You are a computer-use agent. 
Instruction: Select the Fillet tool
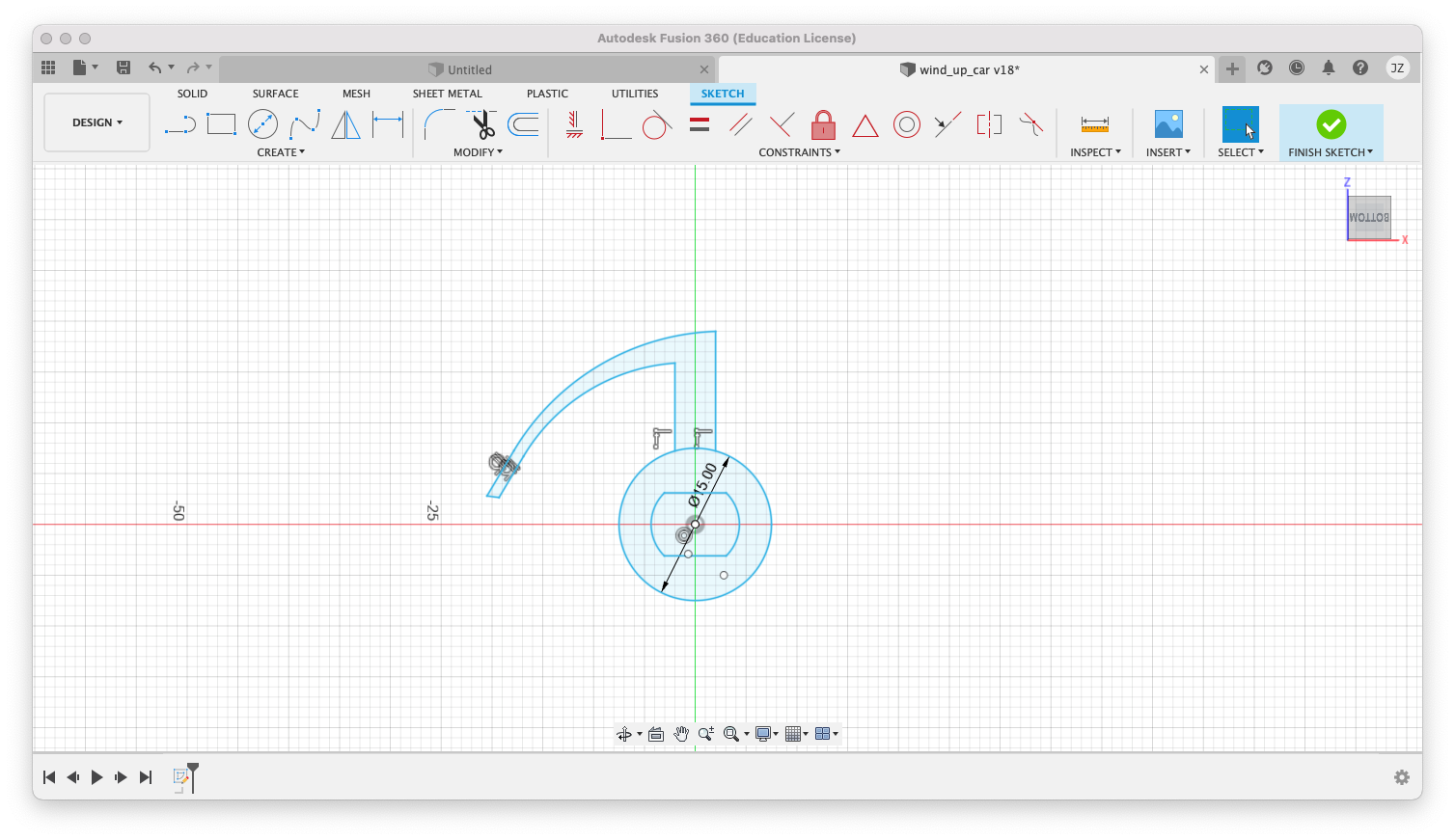[439, 124]
